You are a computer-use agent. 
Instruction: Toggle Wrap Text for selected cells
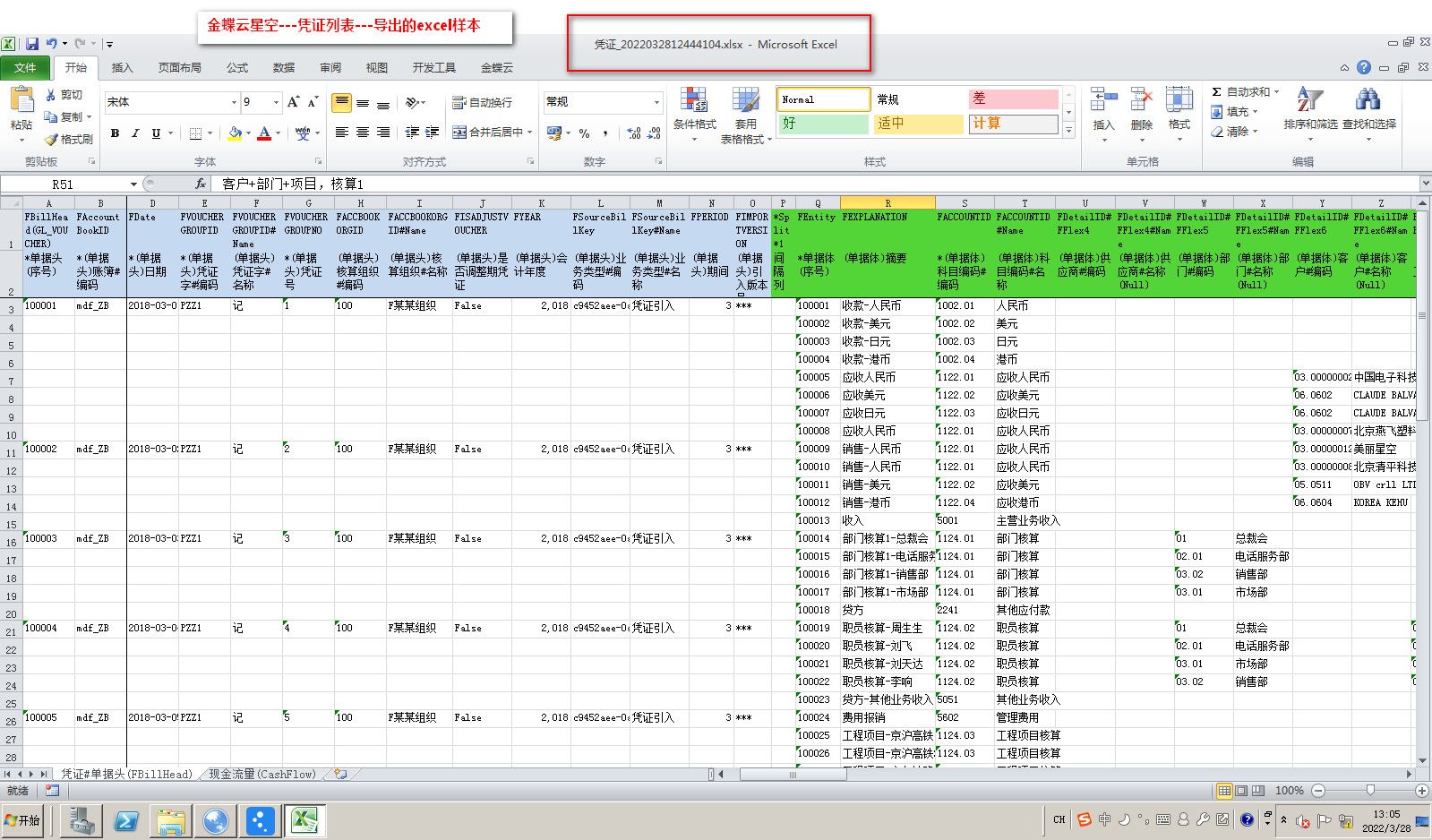482,103
